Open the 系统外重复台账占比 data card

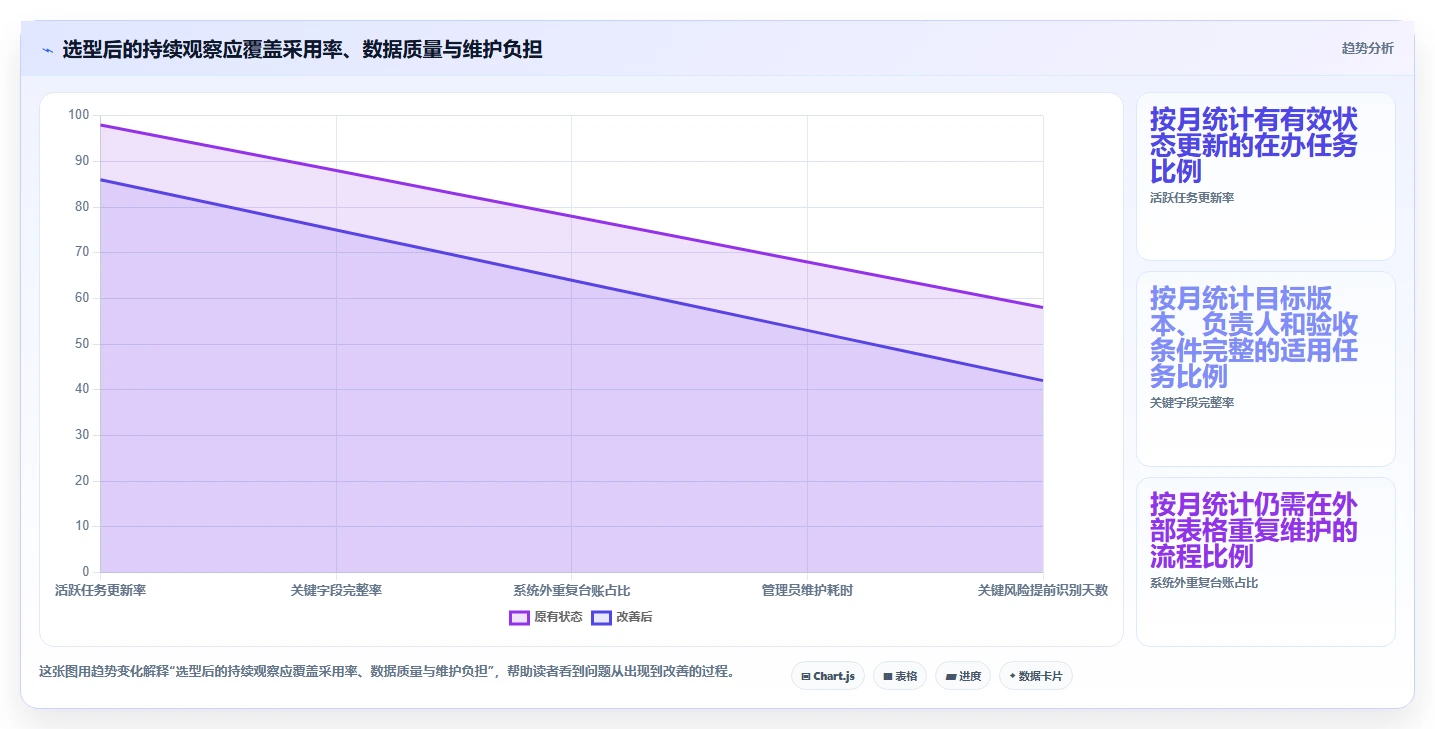pos(1265,562)
